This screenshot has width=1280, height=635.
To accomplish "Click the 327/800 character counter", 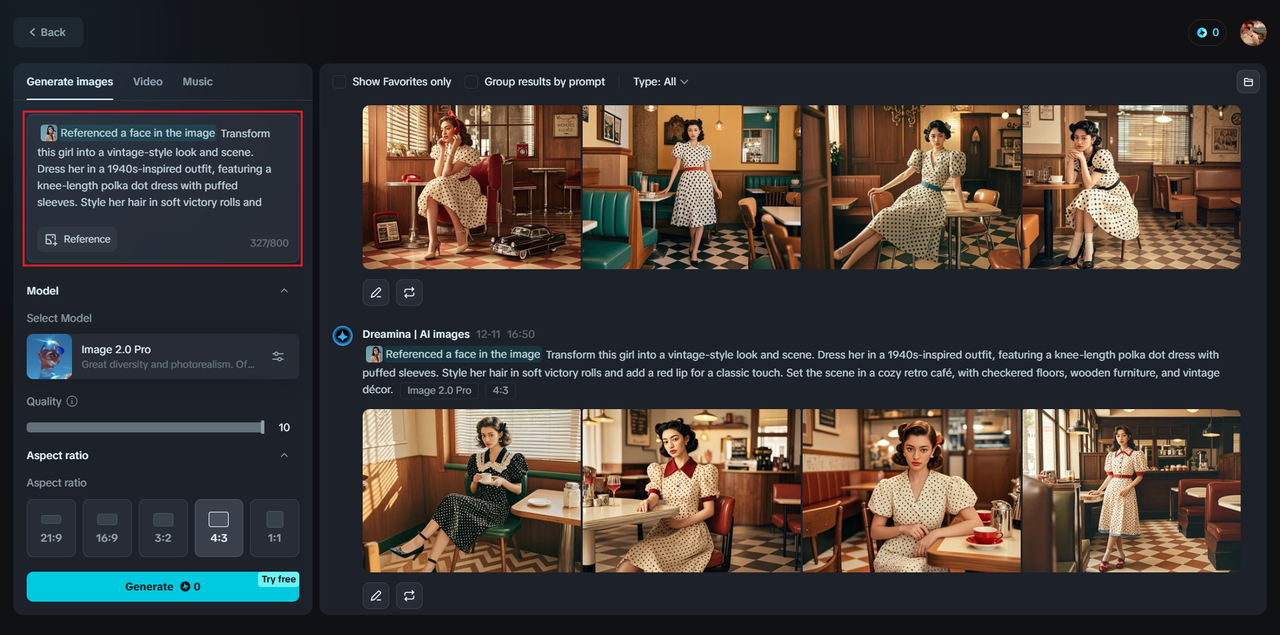I will (269, 243).
